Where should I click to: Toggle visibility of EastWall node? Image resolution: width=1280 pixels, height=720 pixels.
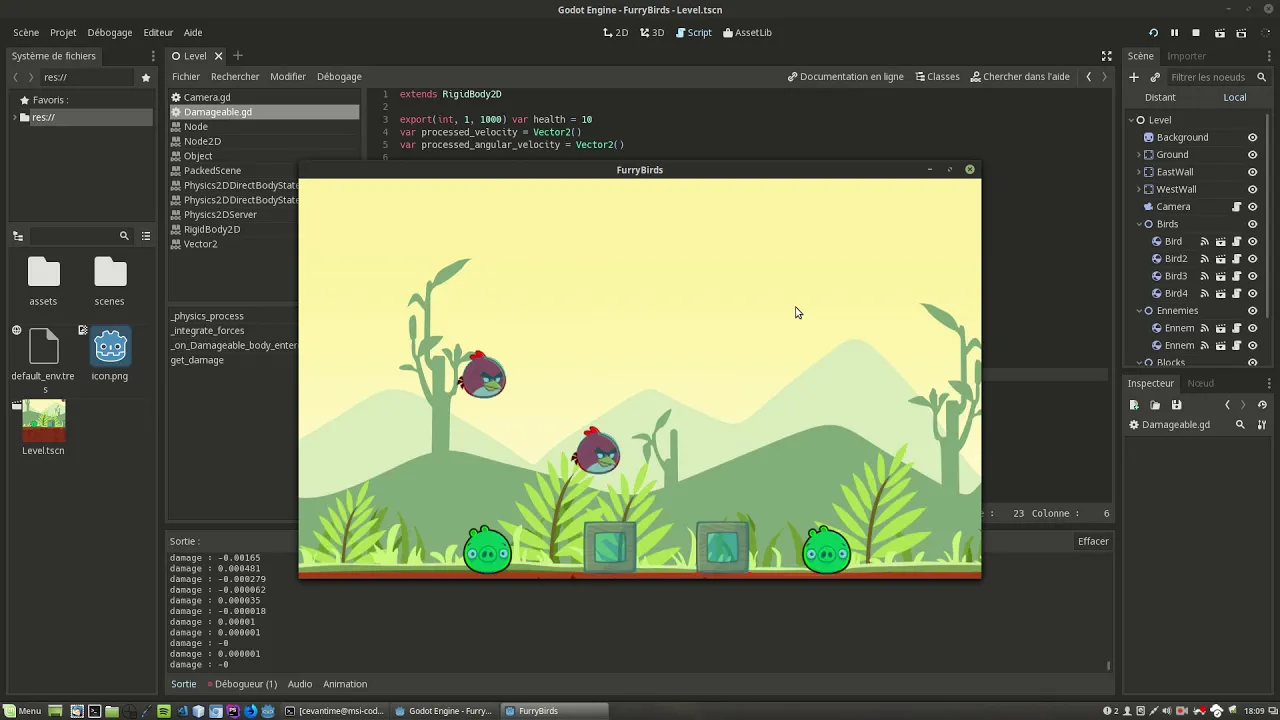tap(1252, 172)
